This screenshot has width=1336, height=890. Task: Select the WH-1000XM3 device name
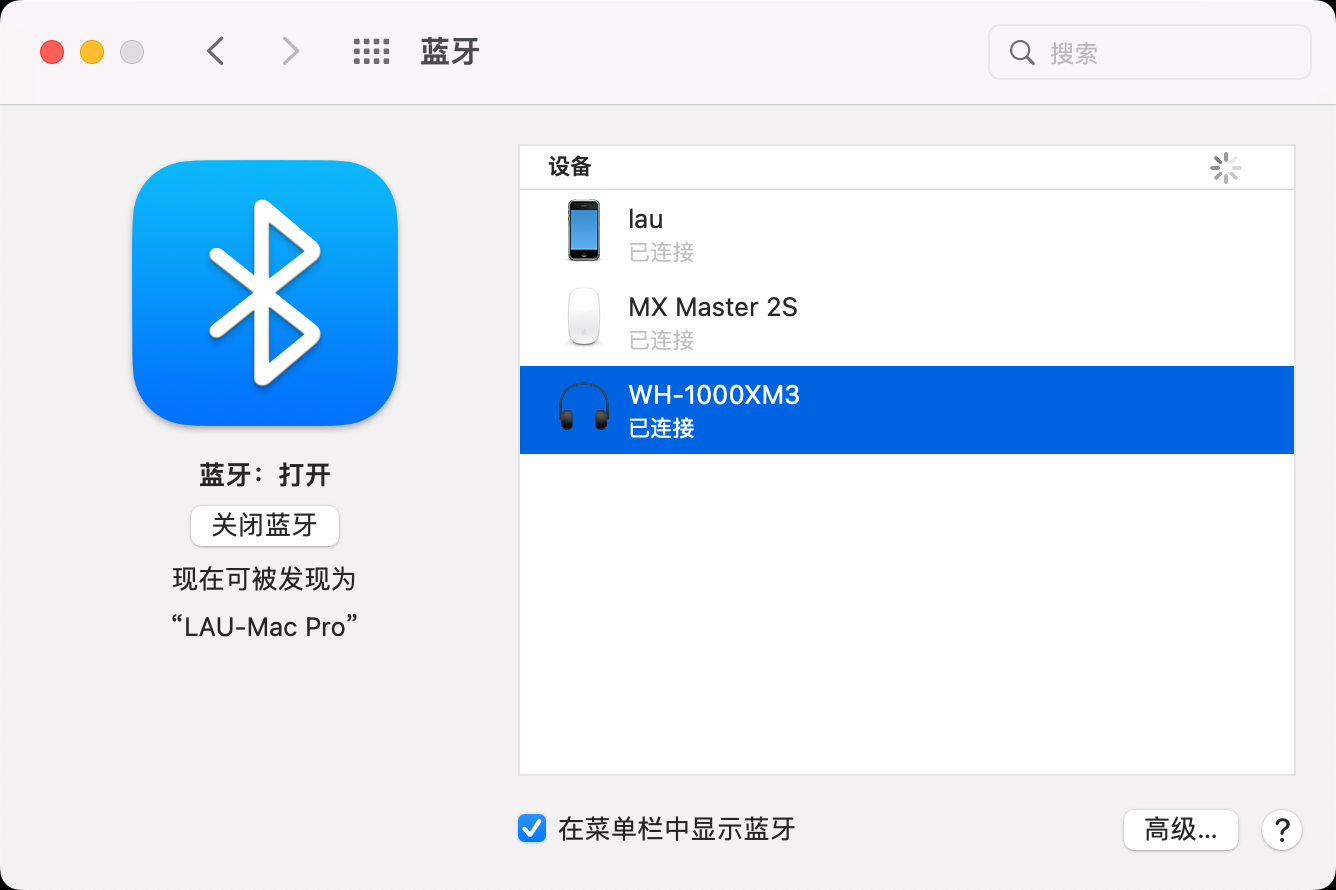[714, 395]
